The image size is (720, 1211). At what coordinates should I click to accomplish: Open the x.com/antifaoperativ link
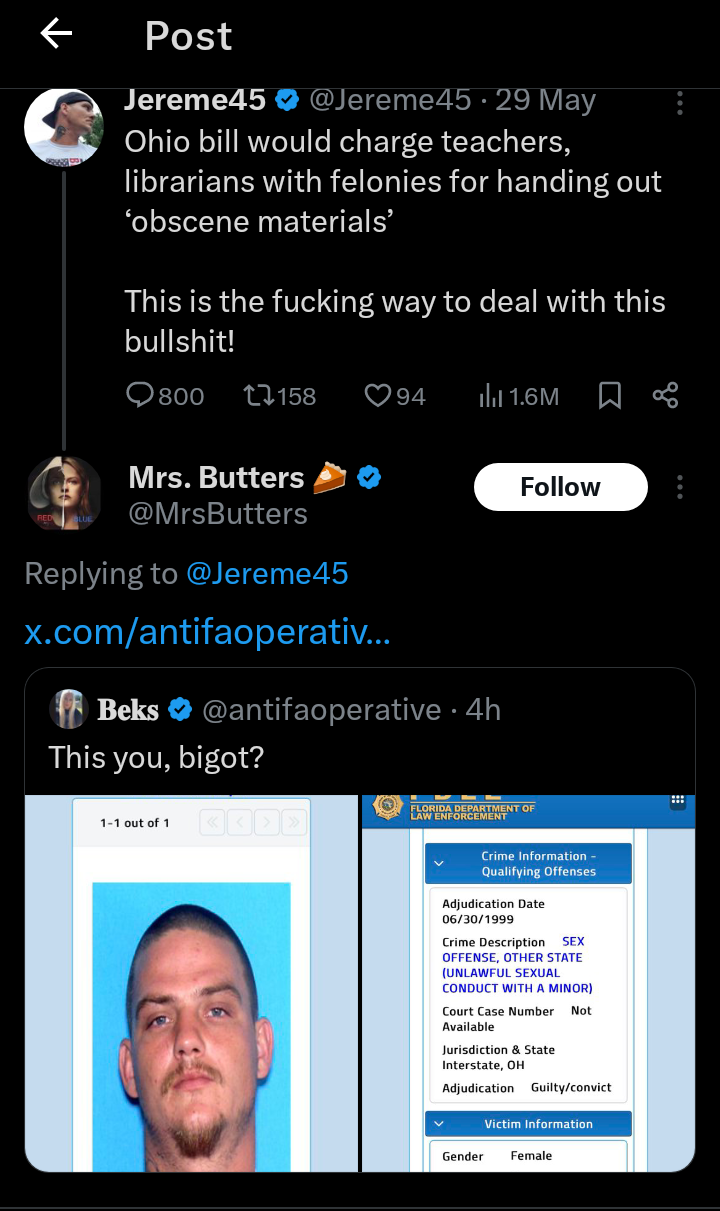coord(207,632)
